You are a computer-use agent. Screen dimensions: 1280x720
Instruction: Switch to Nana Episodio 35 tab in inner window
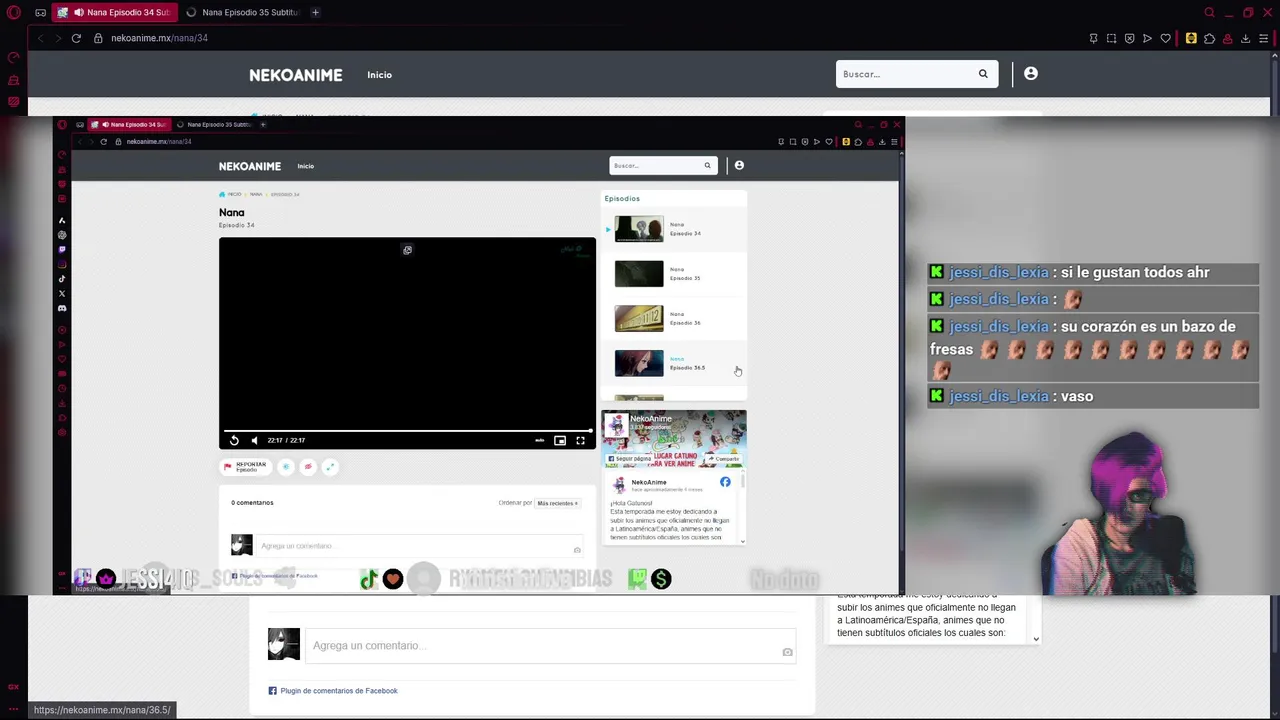click(x=214, y=125)
